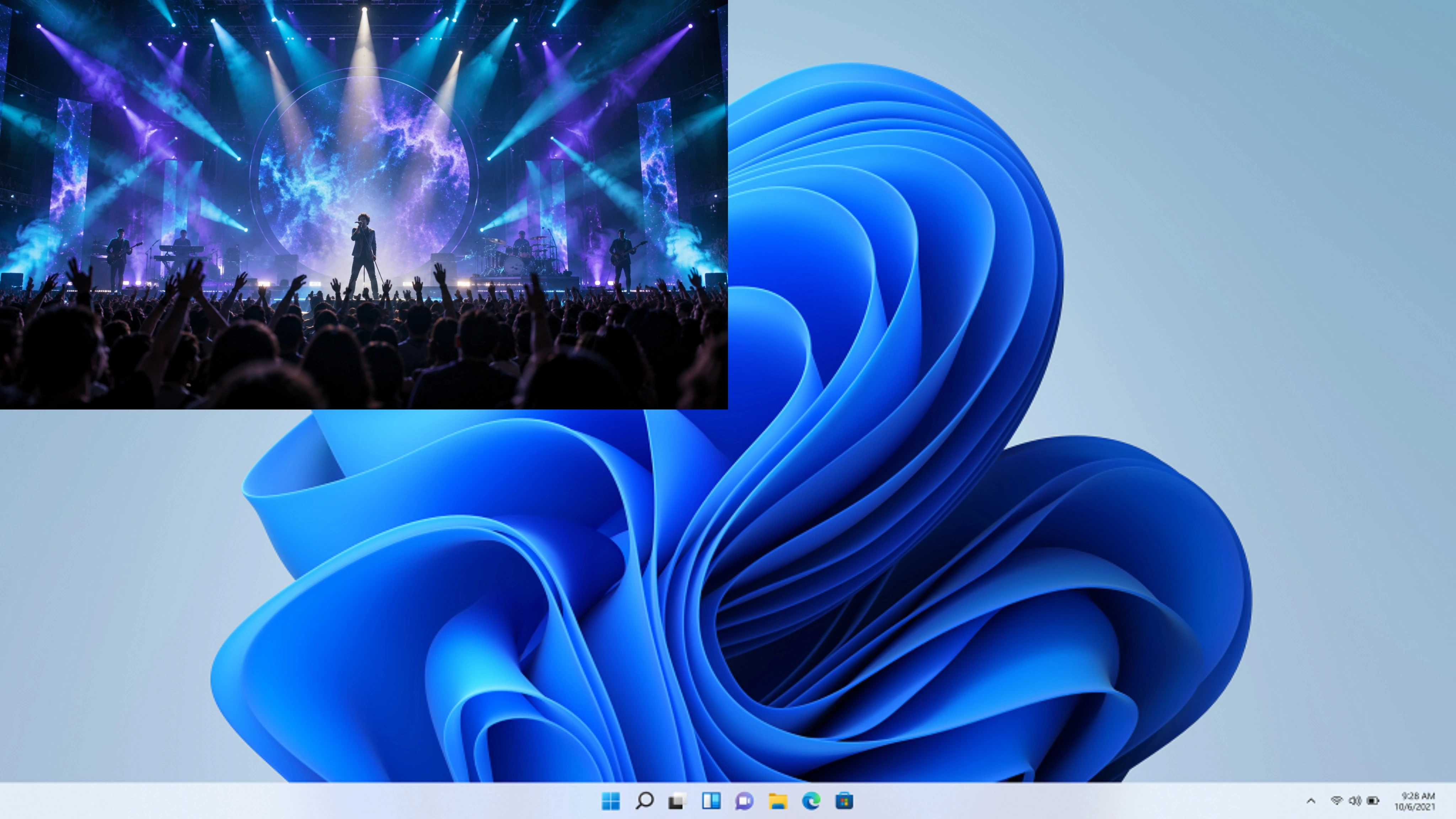Viewport: 1456px width, 819px height.
Task: Open the Widgets panel icon
Action: [x=711, y=801]
